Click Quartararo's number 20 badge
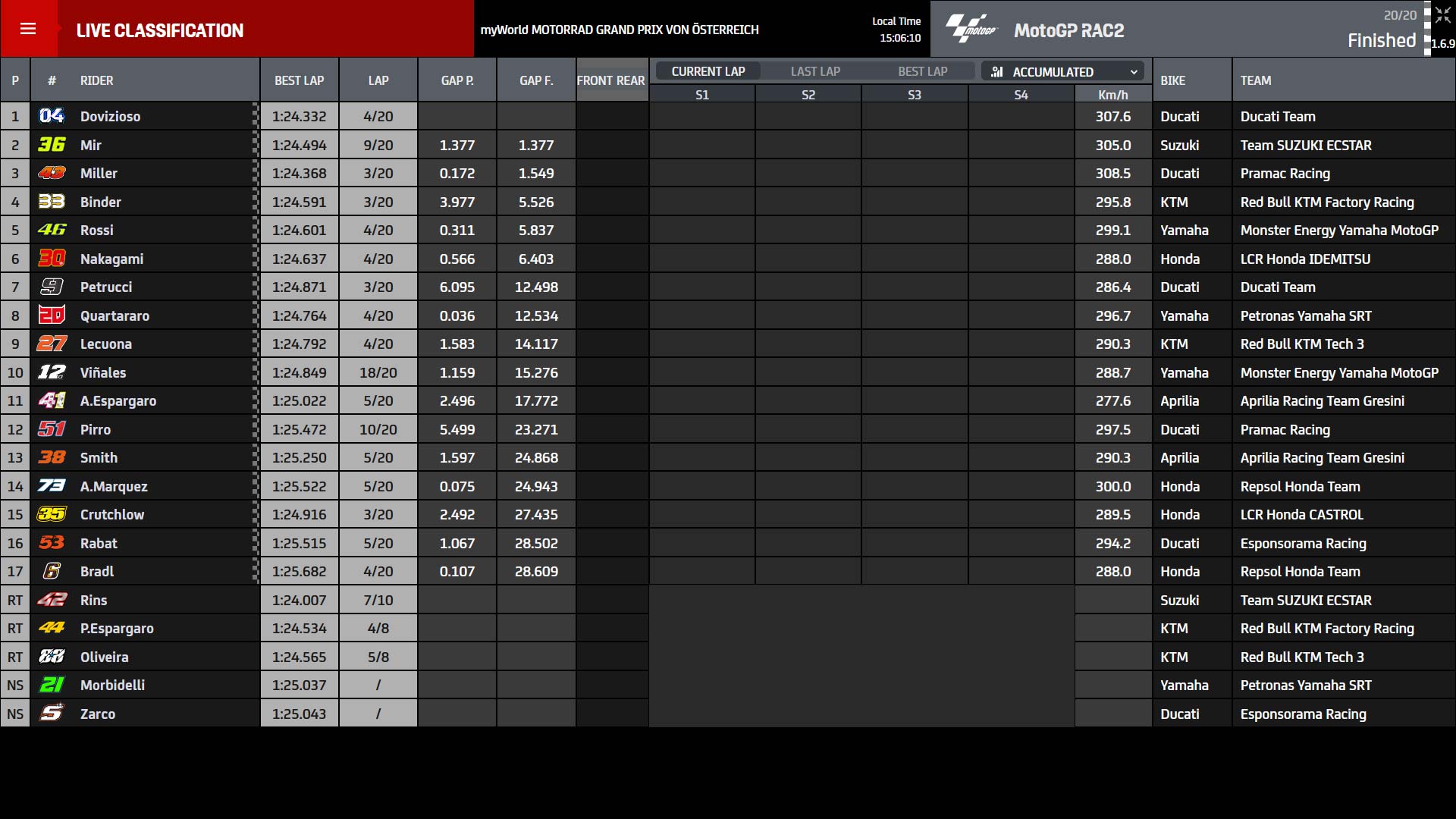This screenshot has width=1456, height=819. (x=52, y=315)
